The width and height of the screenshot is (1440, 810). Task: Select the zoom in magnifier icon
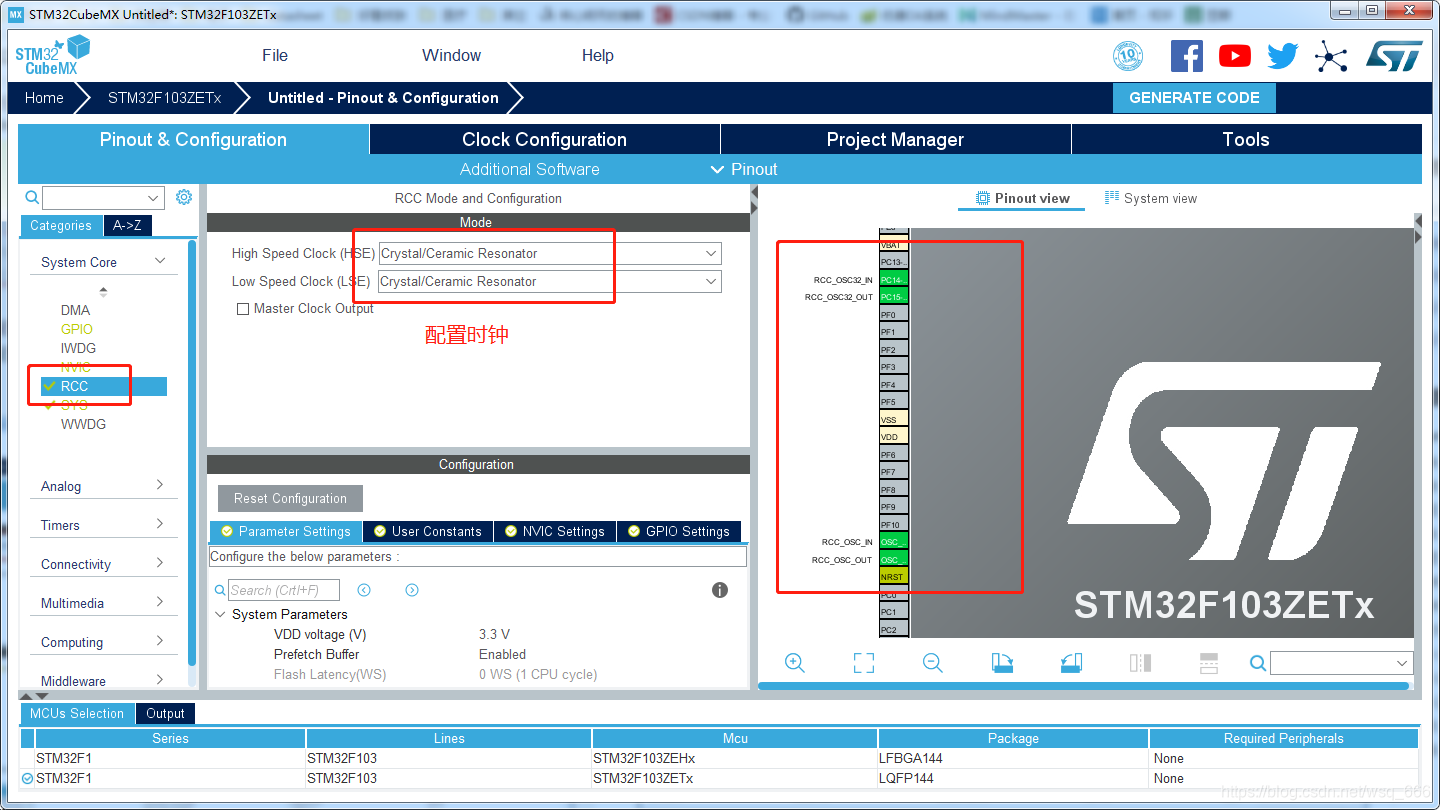pos(795,662)
